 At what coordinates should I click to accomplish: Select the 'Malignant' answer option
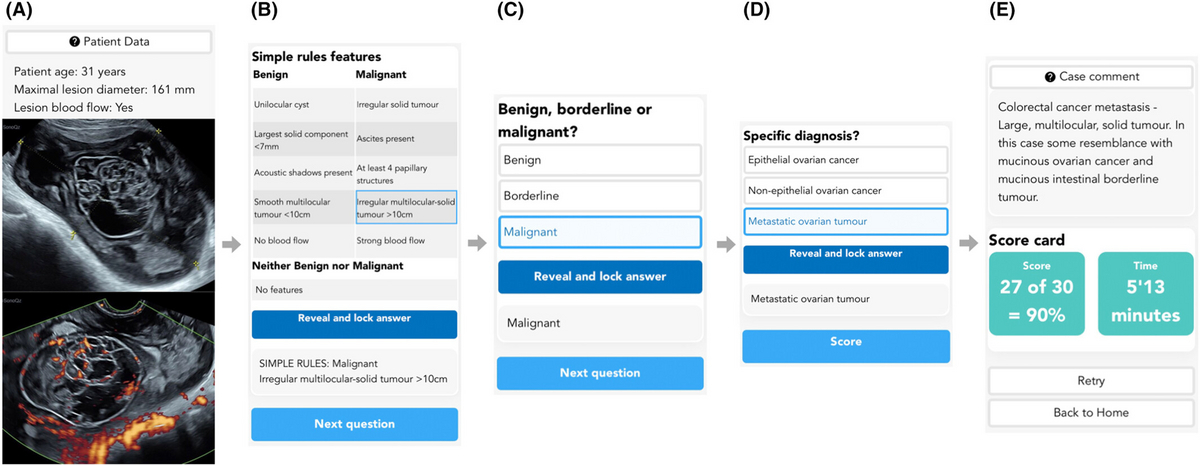[x=600, y=232]
